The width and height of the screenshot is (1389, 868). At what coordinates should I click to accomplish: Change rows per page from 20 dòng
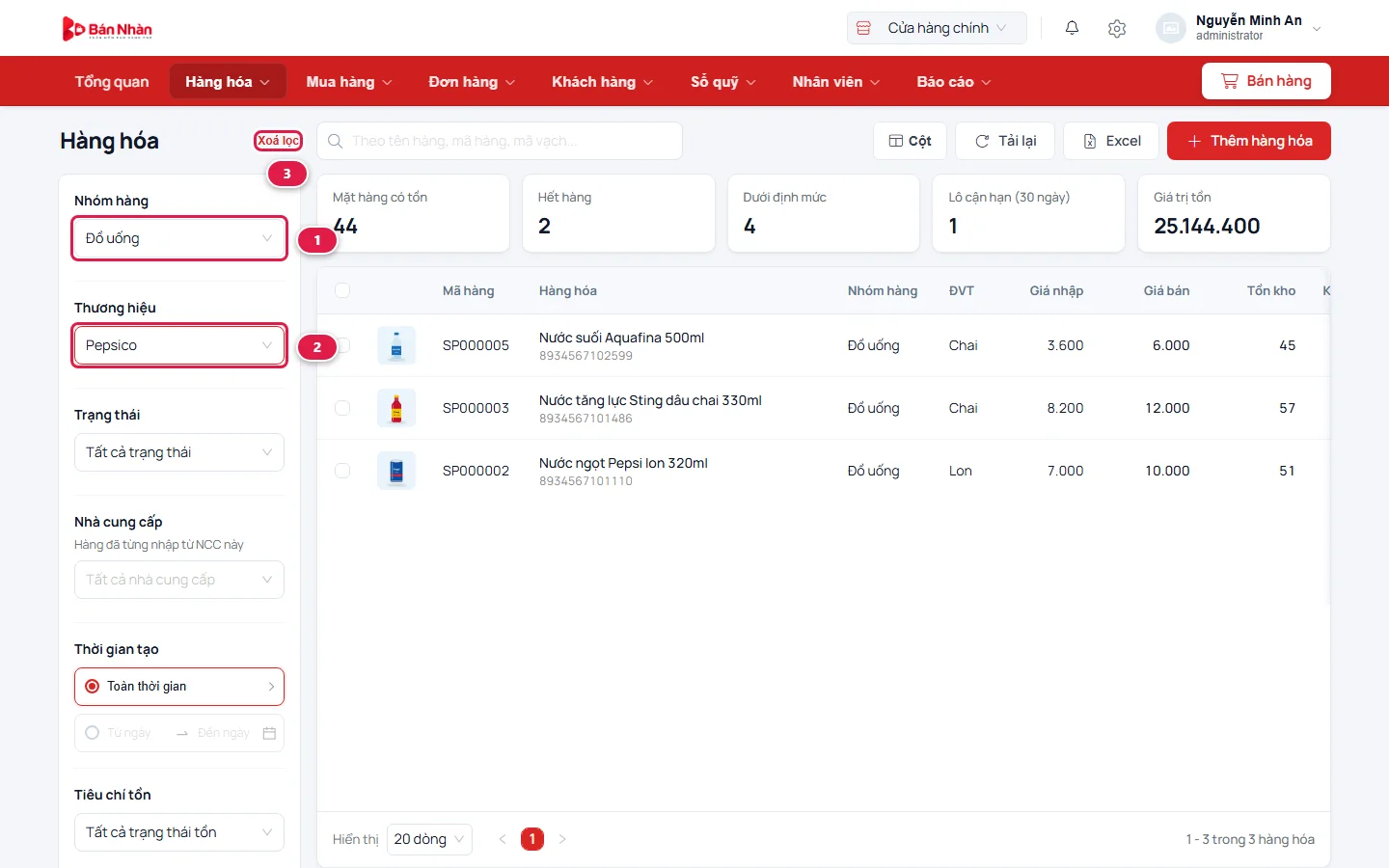coord(429,839)
